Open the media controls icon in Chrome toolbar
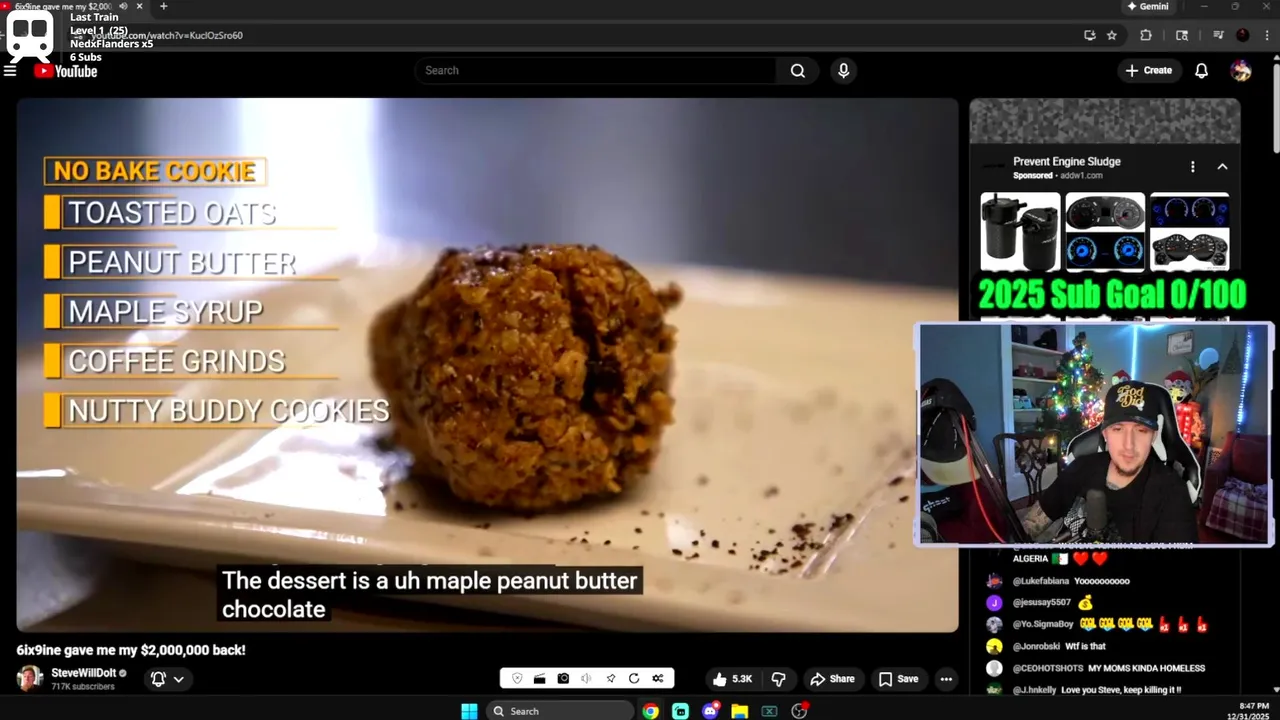 [x=1218, y=35]
